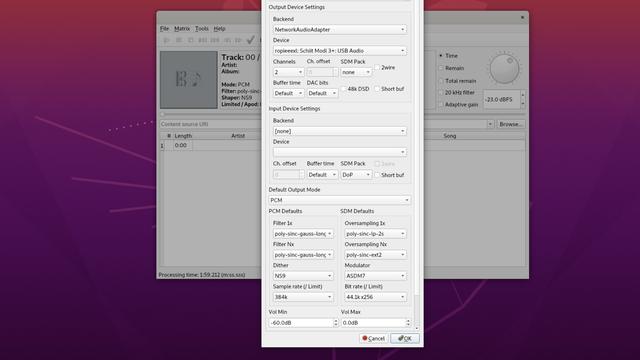Screen dimensions: 640x360
Task: Enable the 2wire checkbox in Output Device Settings
Action: click(x=377, y=67)
